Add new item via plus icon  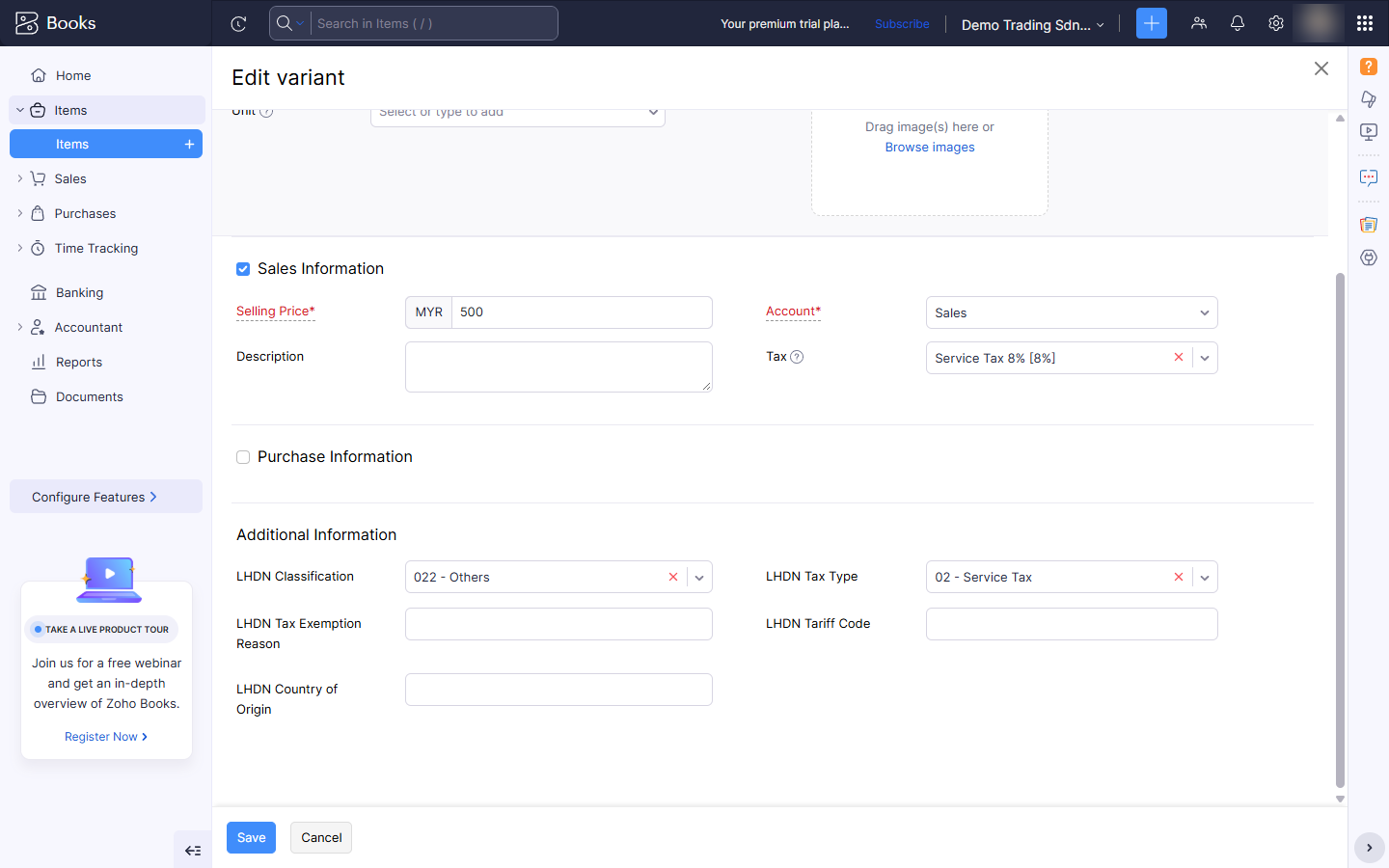point(189,144)
